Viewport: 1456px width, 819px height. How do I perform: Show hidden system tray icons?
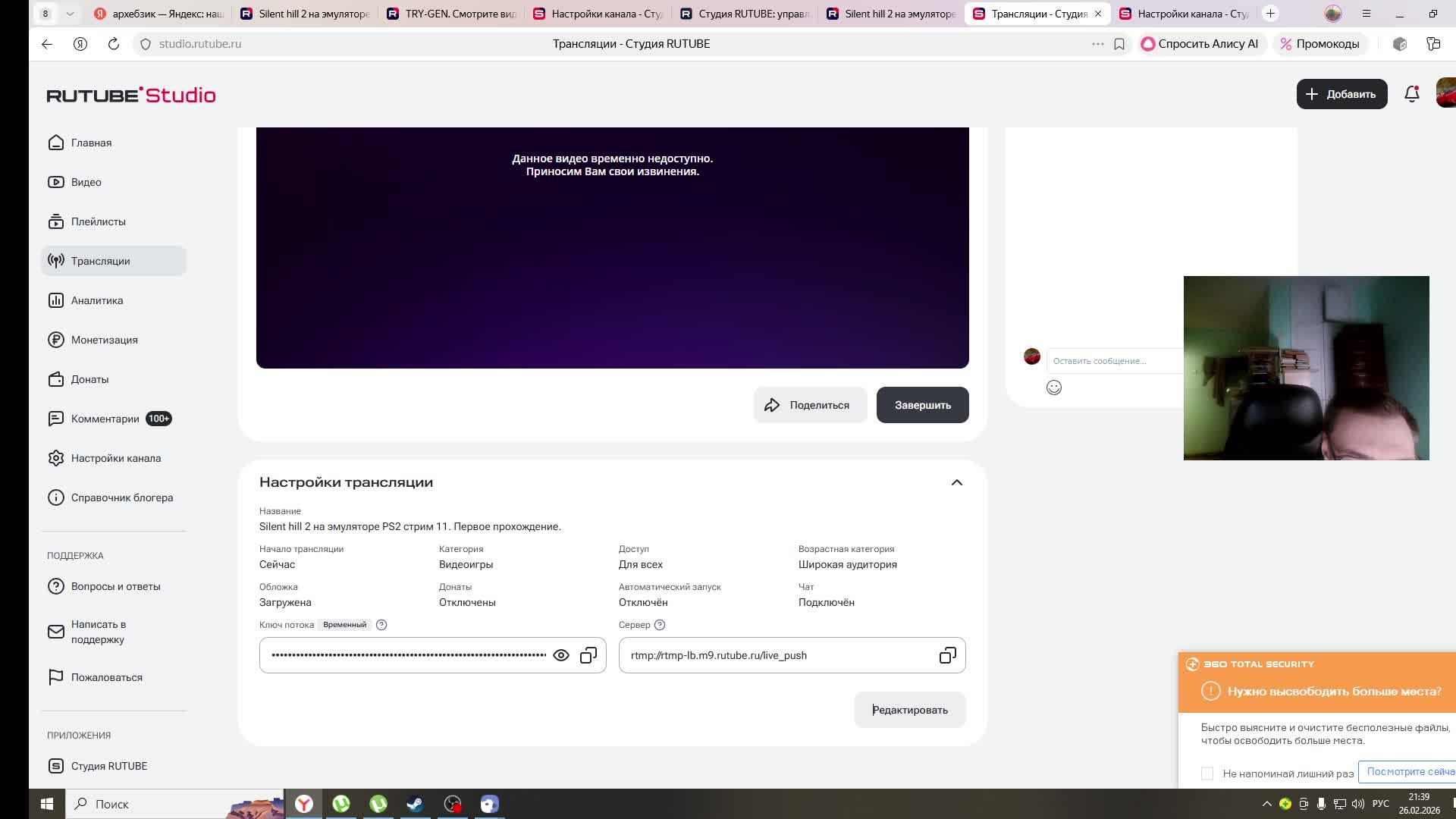click(1266, 804)
